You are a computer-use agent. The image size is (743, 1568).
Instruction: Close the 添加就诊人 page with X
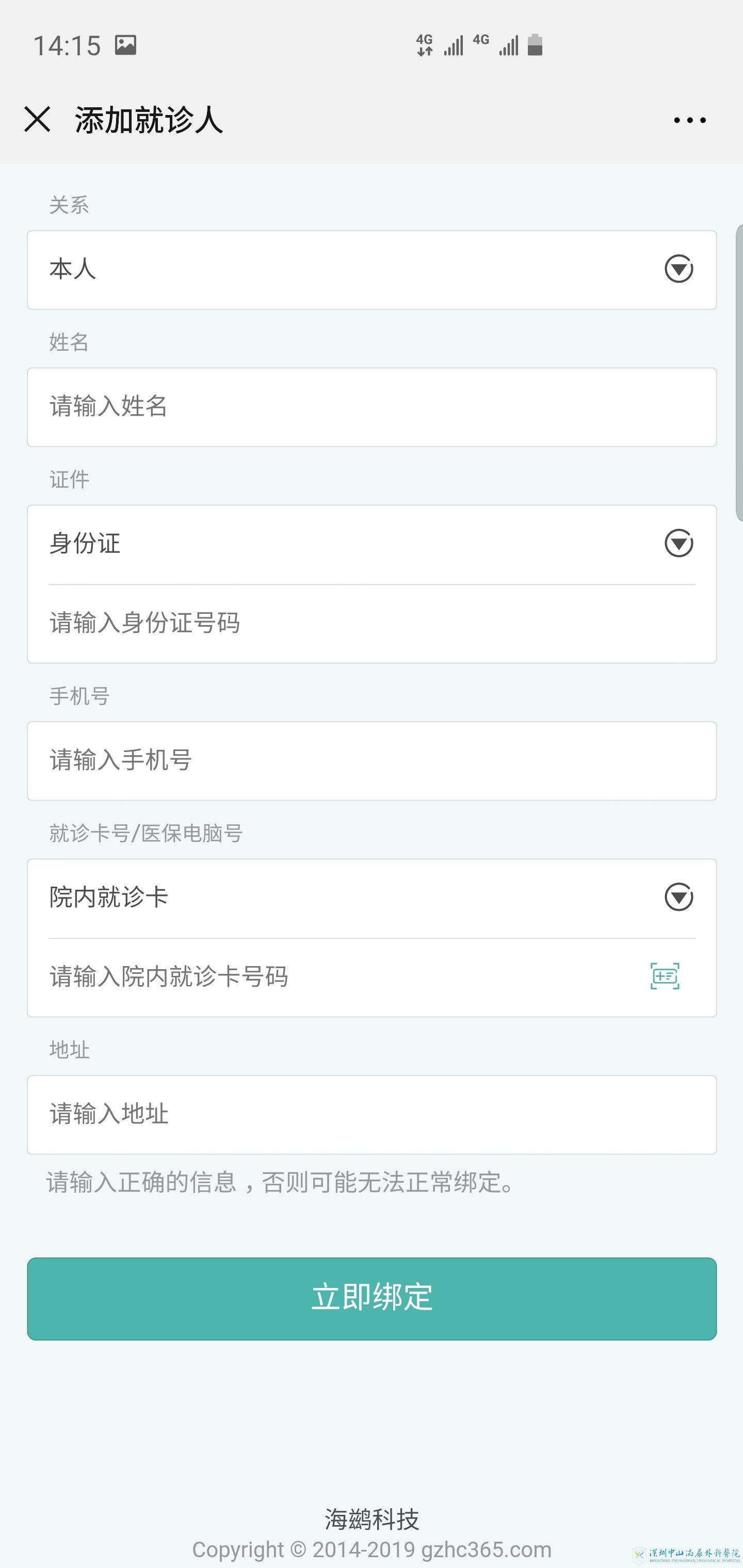(37, 119)
